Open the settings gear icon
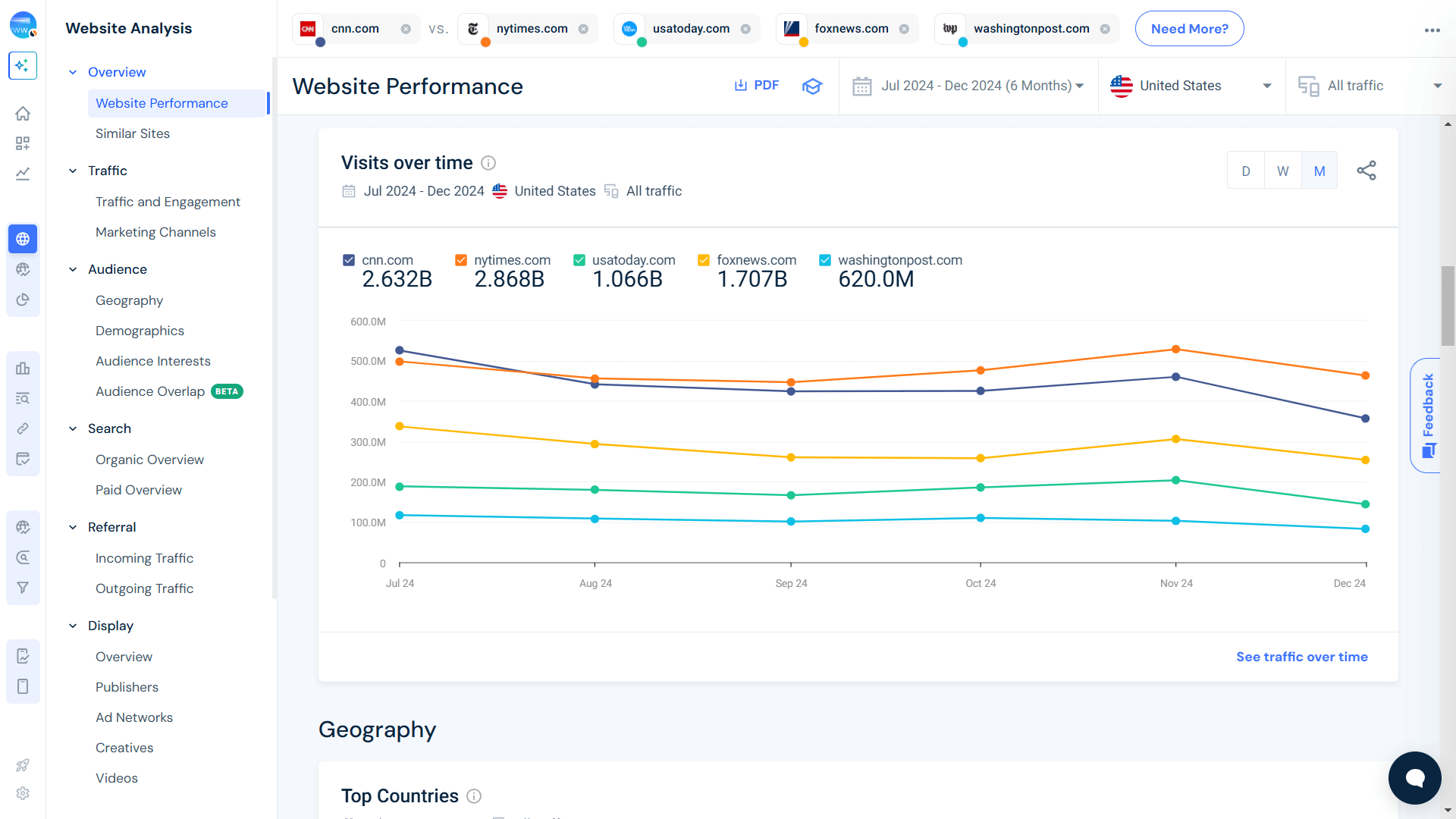The image size is (1456, 819). pos(23,793)
